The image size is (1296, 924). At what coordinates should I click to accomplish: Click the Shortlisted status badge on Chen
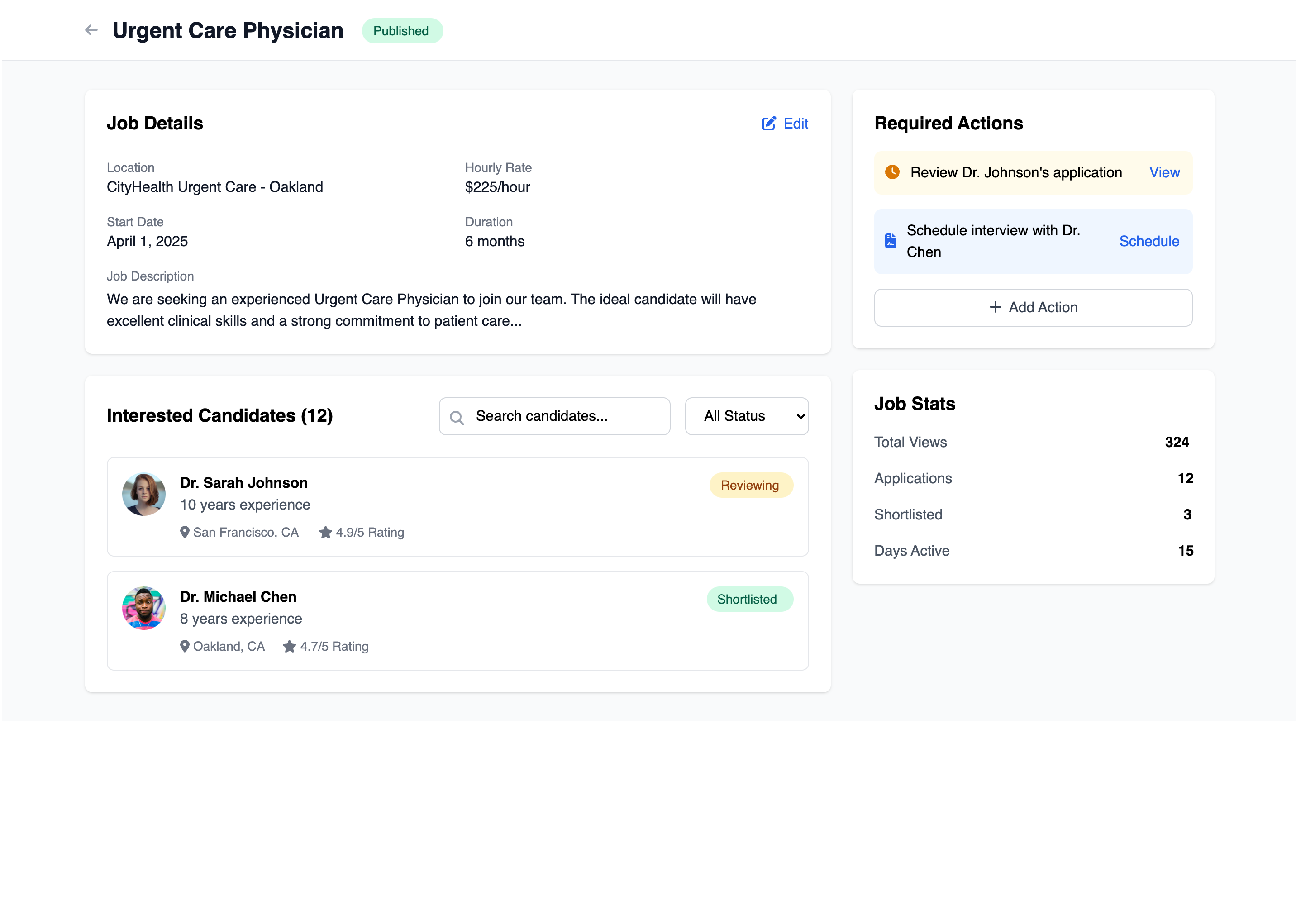tap(748, 599)
